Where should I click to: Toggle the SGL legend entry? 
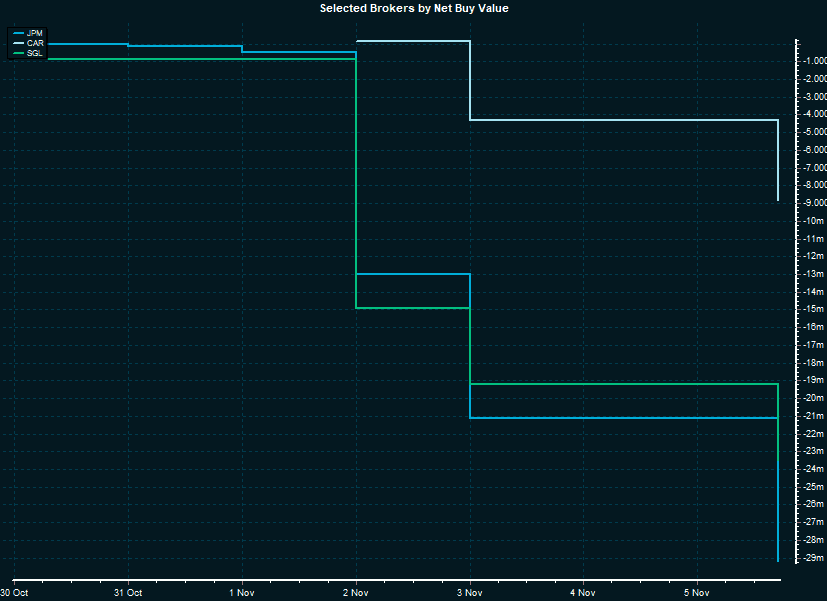click(x=35, y=53)
